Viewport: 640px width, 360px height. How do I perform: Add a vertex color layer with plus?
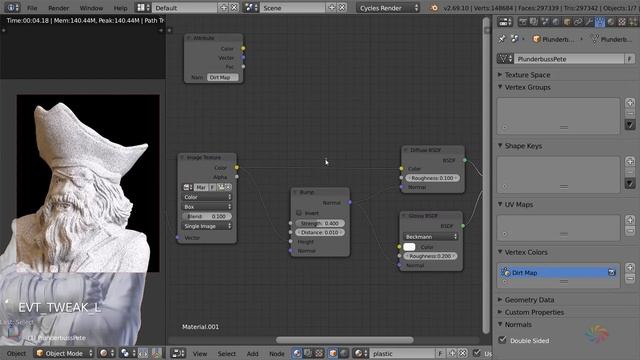click(x=630, y=268)
